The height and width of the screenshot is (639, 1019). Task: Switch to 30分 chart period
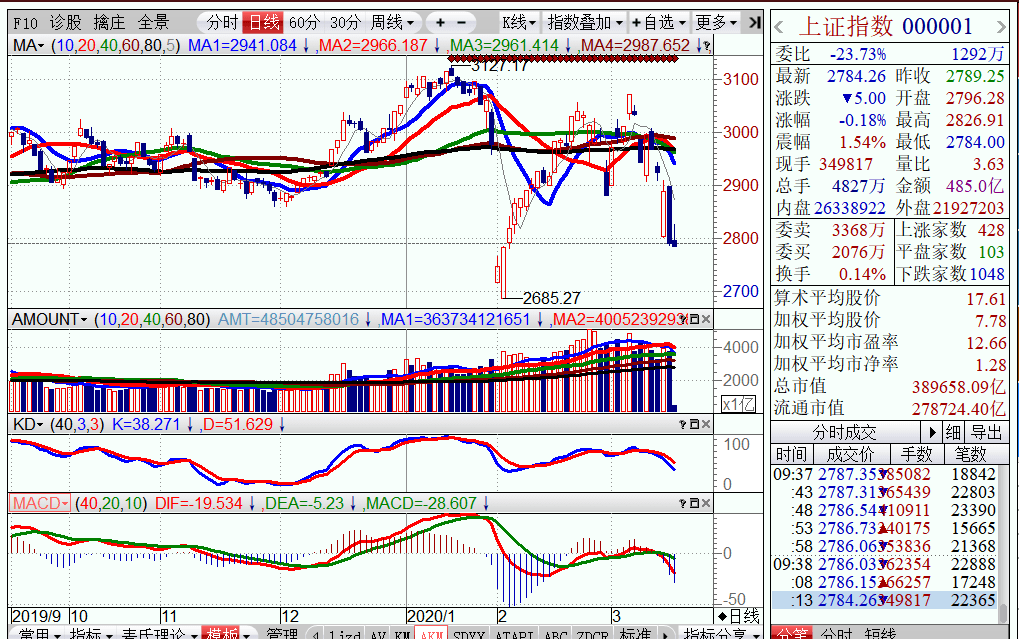tap(345, 23)
